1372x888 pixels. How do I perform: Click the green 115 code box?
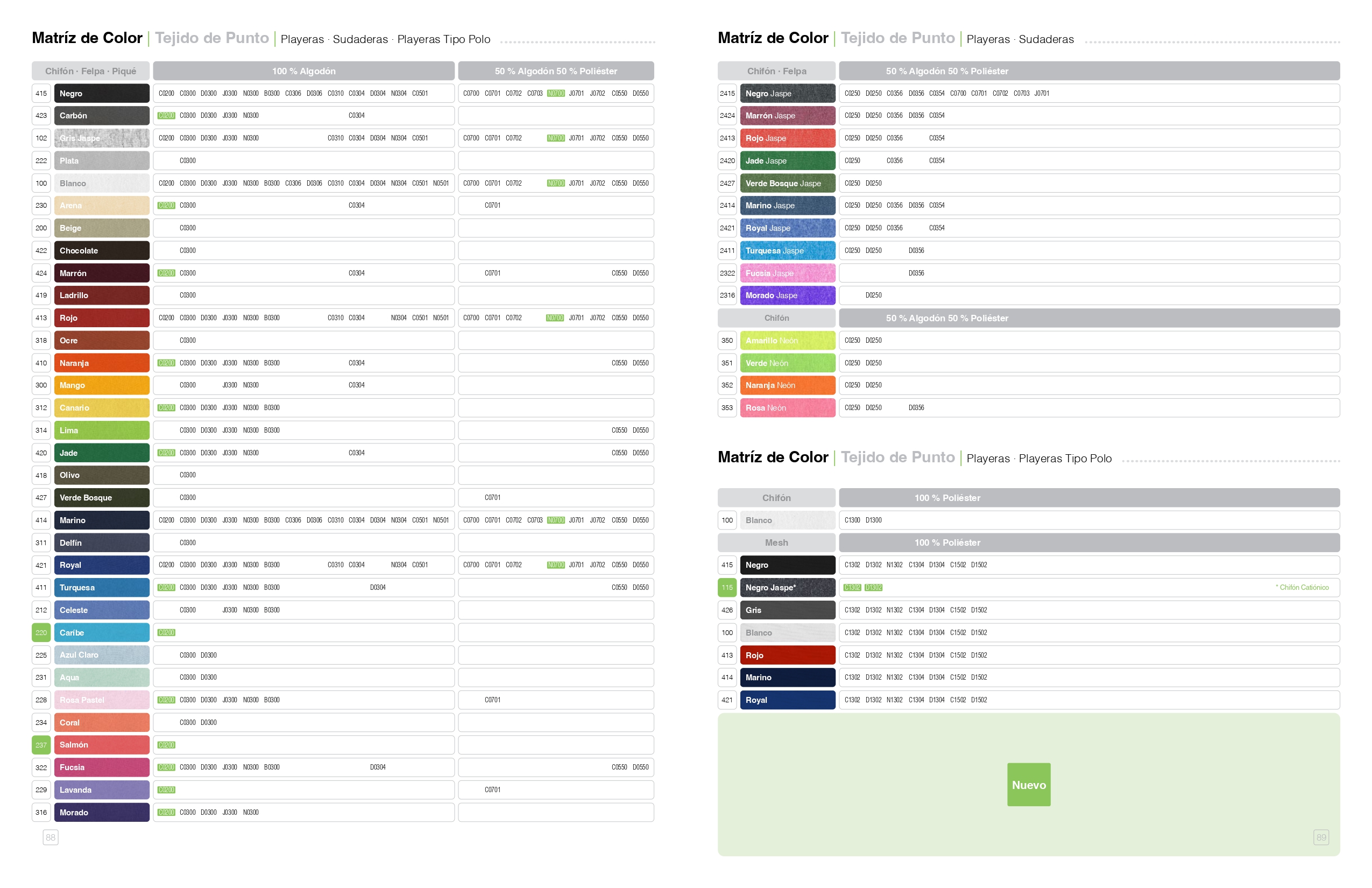(x=727, y=588)
